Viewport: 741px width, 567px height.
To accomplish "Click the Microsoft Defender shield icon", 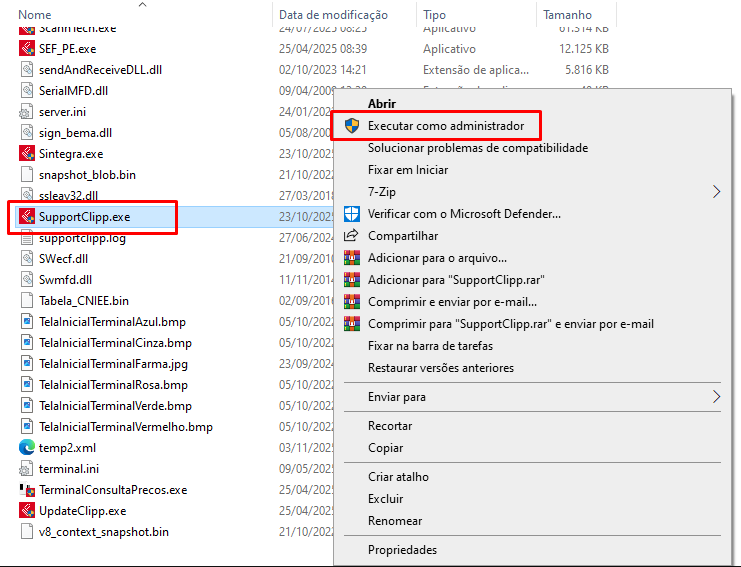I will click(x=351, y=214).
